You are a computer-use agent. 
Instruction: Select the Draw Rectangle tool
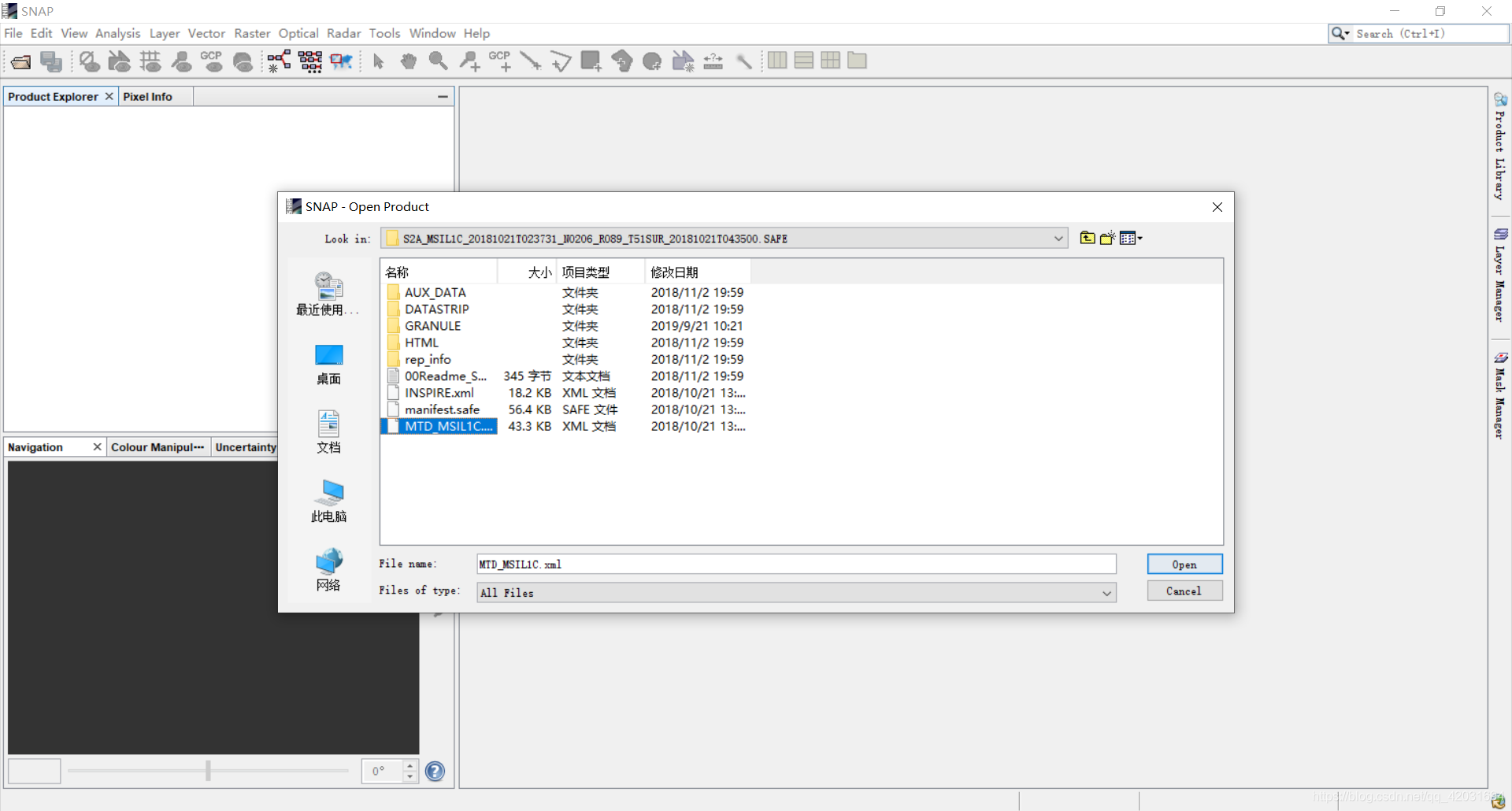591,61
